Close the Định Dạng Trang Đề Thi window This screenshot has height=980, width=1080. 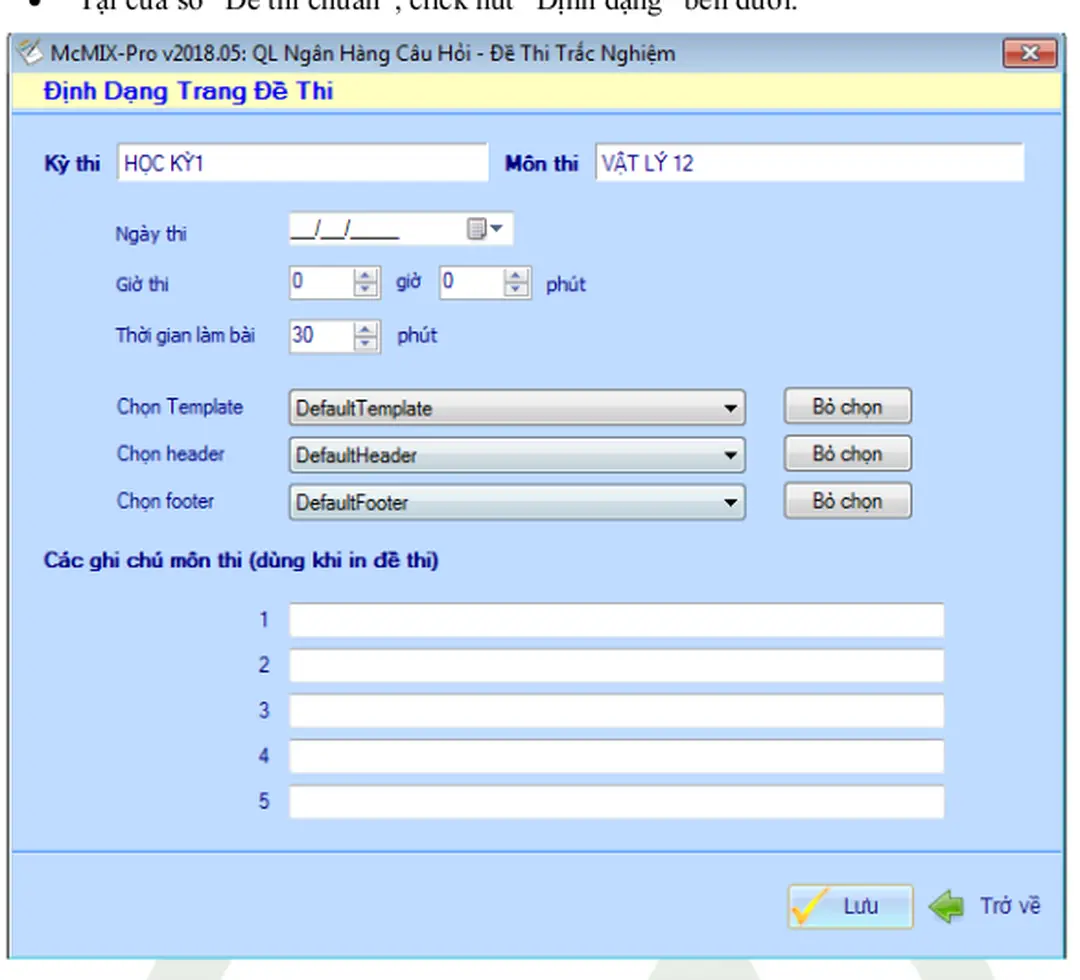pyautogui.click(x=1029, y=53)
